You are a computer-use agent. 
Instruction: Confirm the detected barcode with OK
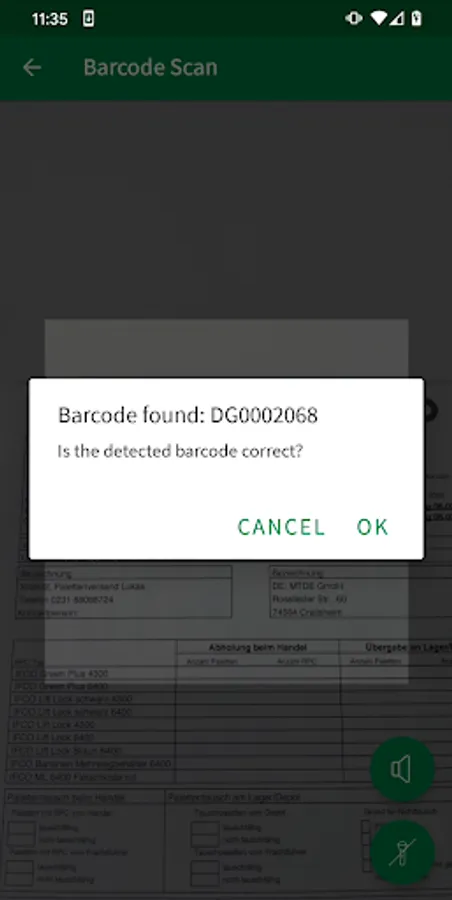point(372,527)
